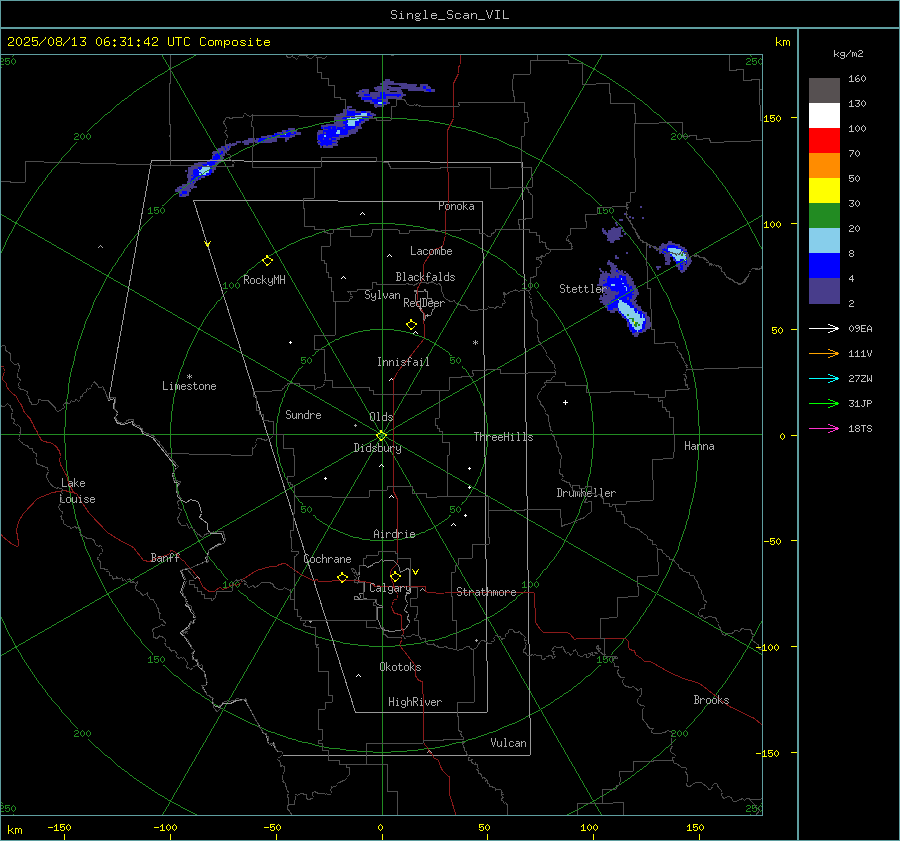Click the kg/m2 units label
Screen dimensions: 900x841
[x=848, y=54]
